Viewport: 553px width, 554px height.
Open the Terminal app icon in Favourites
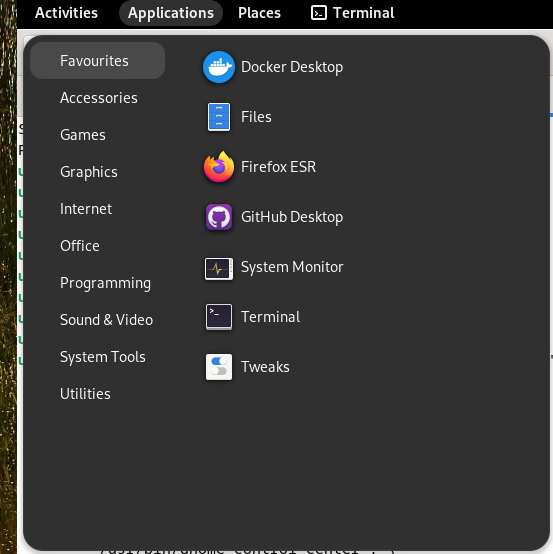pos(219,317)
